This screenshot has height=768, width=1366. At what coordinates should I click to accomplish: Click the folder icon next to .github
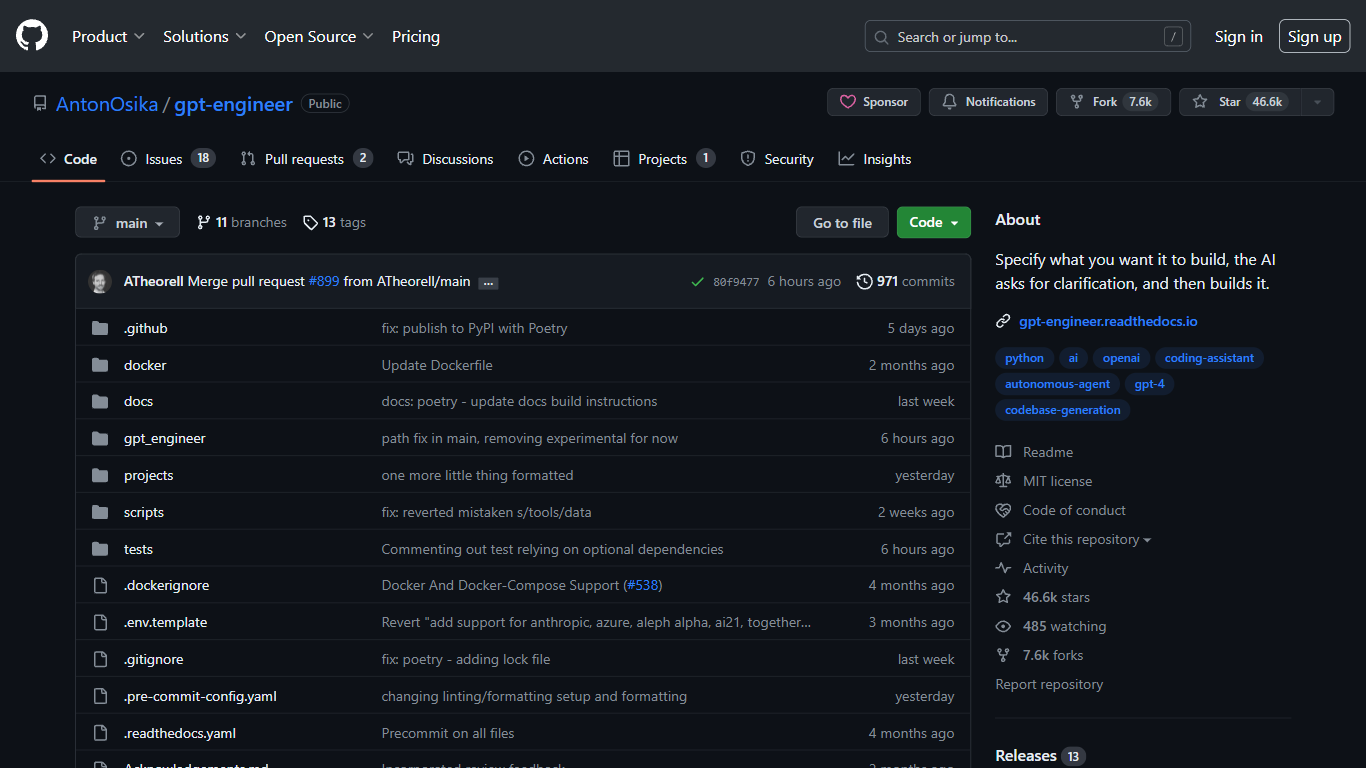(100, 328)
